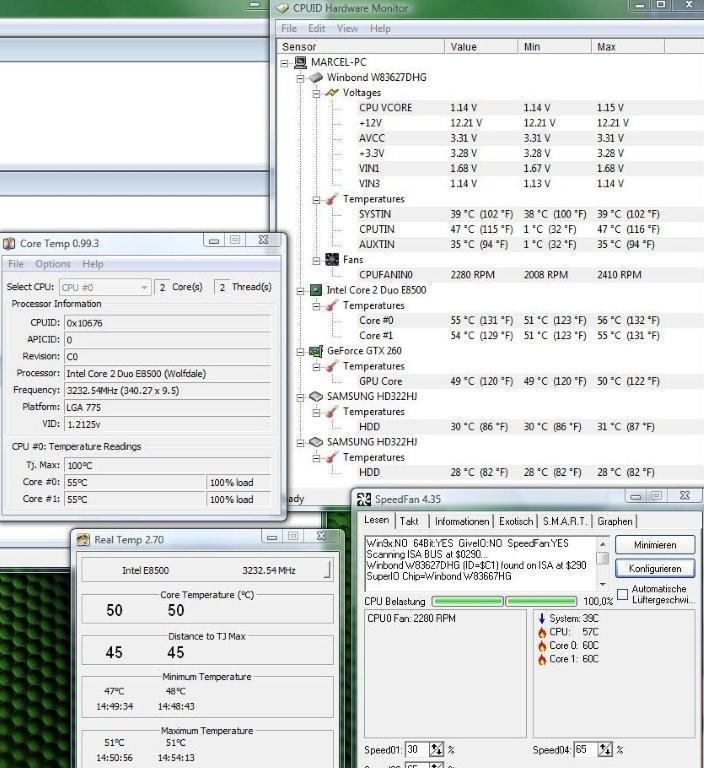This screenshot has height=768, width=704.
Task: Open Edit menu in Hardware Monitor
Action: [316, 28]
